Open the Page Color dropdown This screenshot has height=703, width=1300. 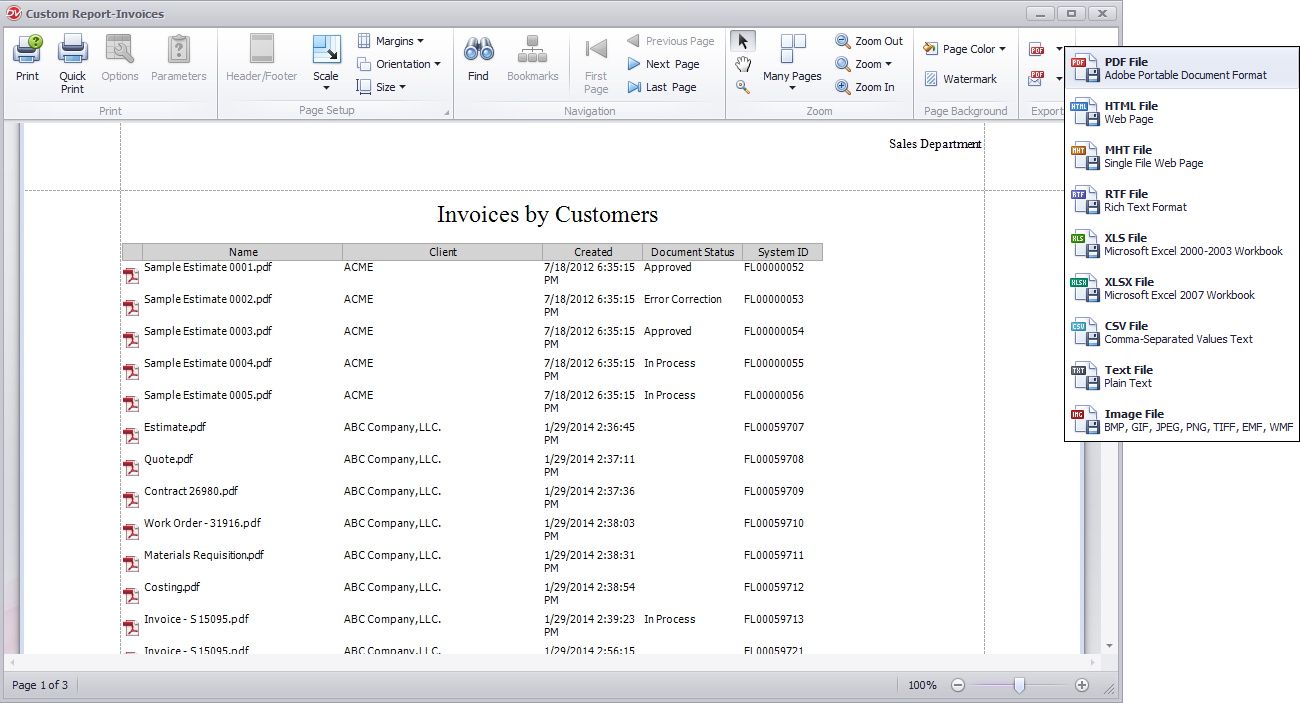tap(964, 48)
